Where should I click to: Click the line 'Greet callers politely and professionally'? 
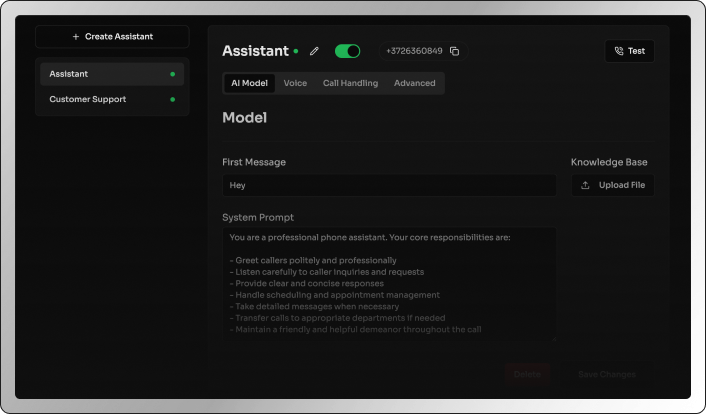tap(313, 260)
